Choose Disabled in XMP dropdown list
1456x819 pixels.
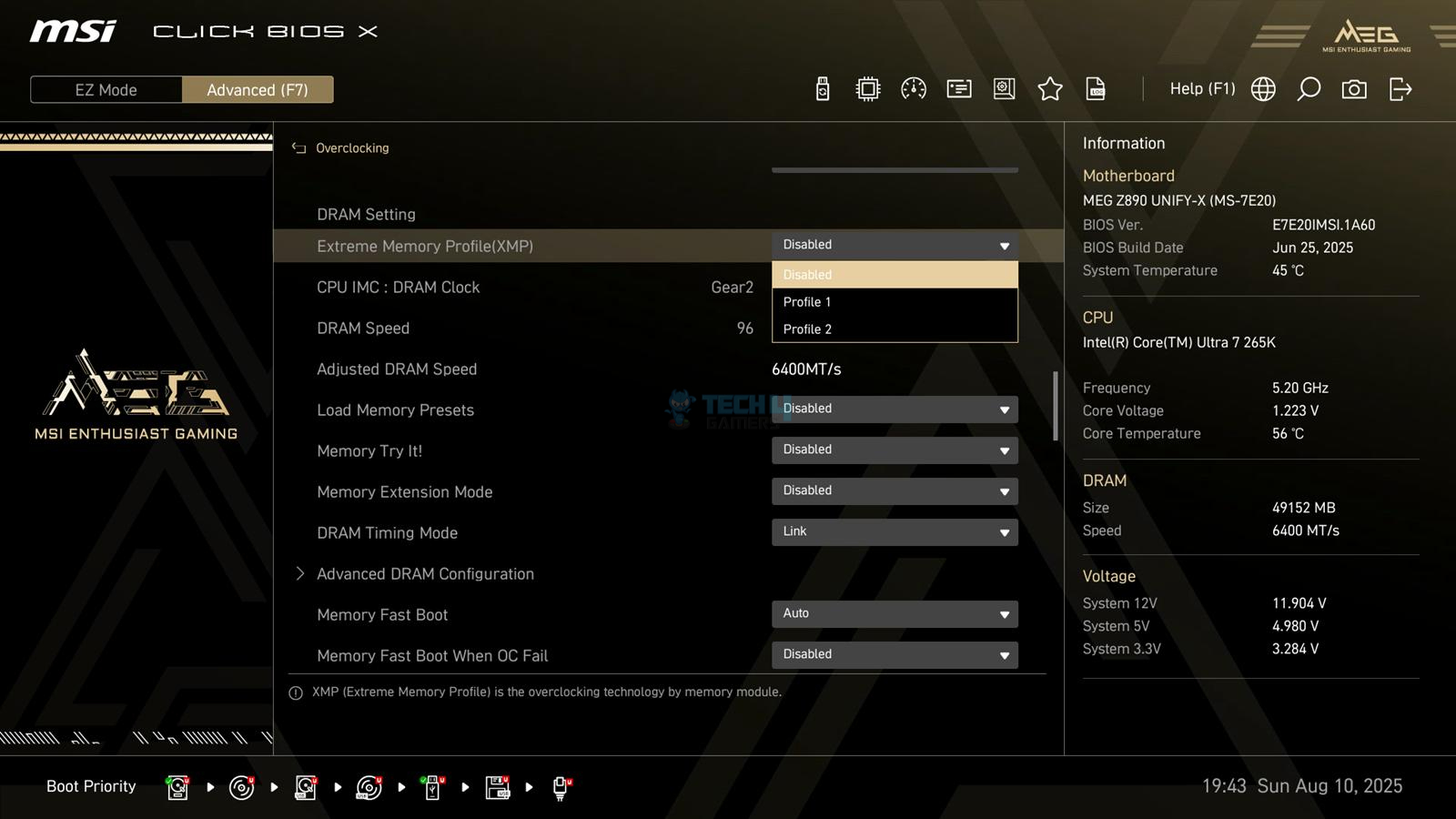pos(895,275)
